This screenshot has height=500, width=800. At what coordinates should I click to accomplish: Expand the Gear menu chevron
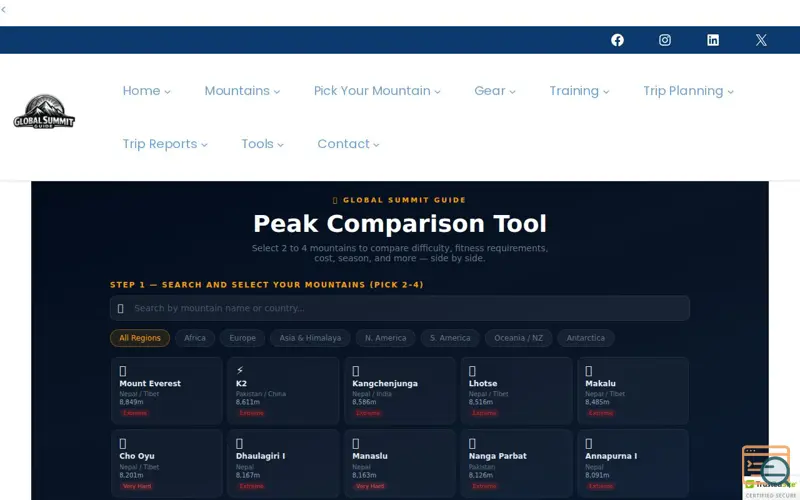click(x=512, y=92)
